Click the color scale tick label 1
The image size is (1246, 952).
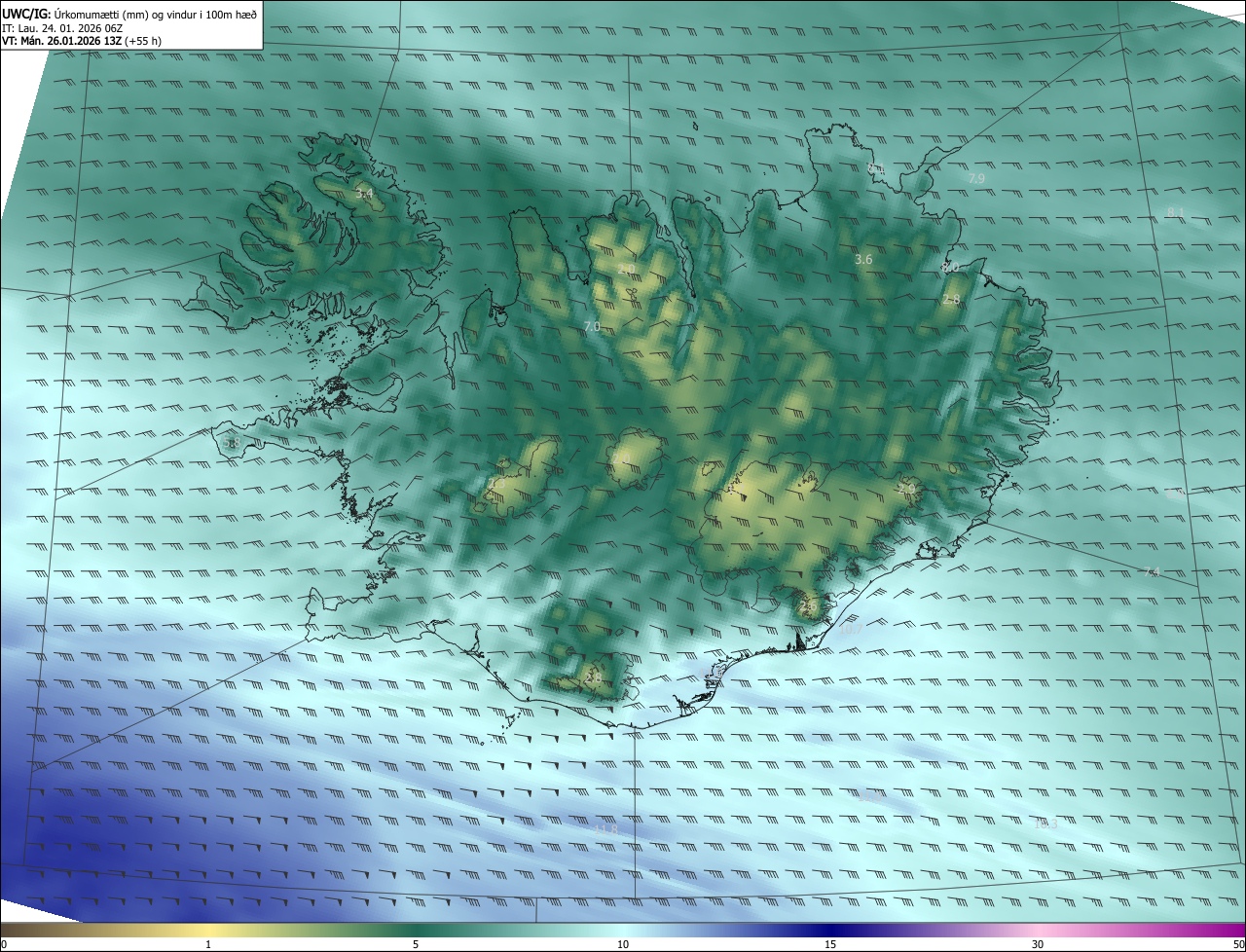click(x=208, y=944)
